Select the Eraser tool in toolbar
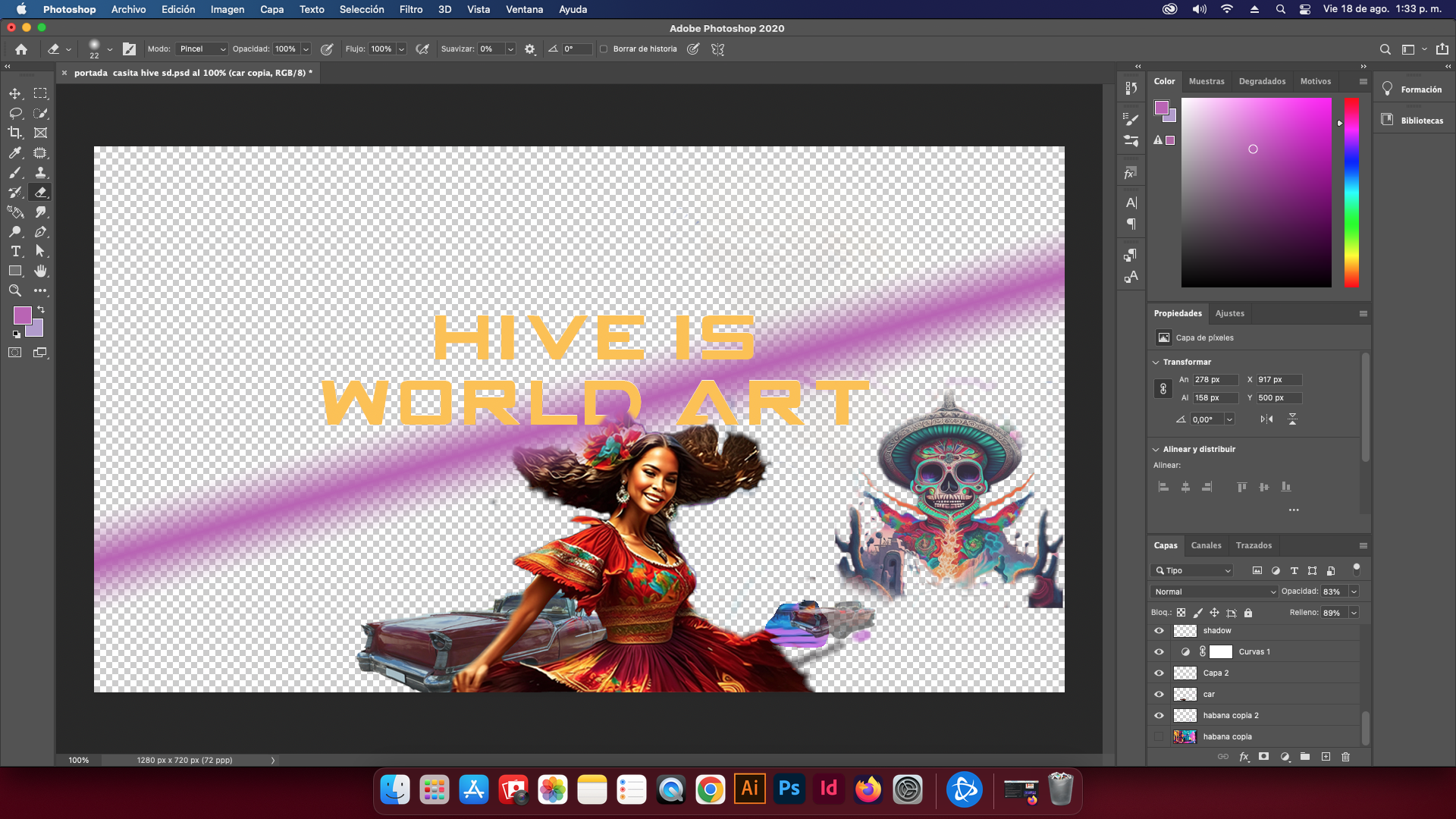The image size is (1456, 819). point(40,192)
